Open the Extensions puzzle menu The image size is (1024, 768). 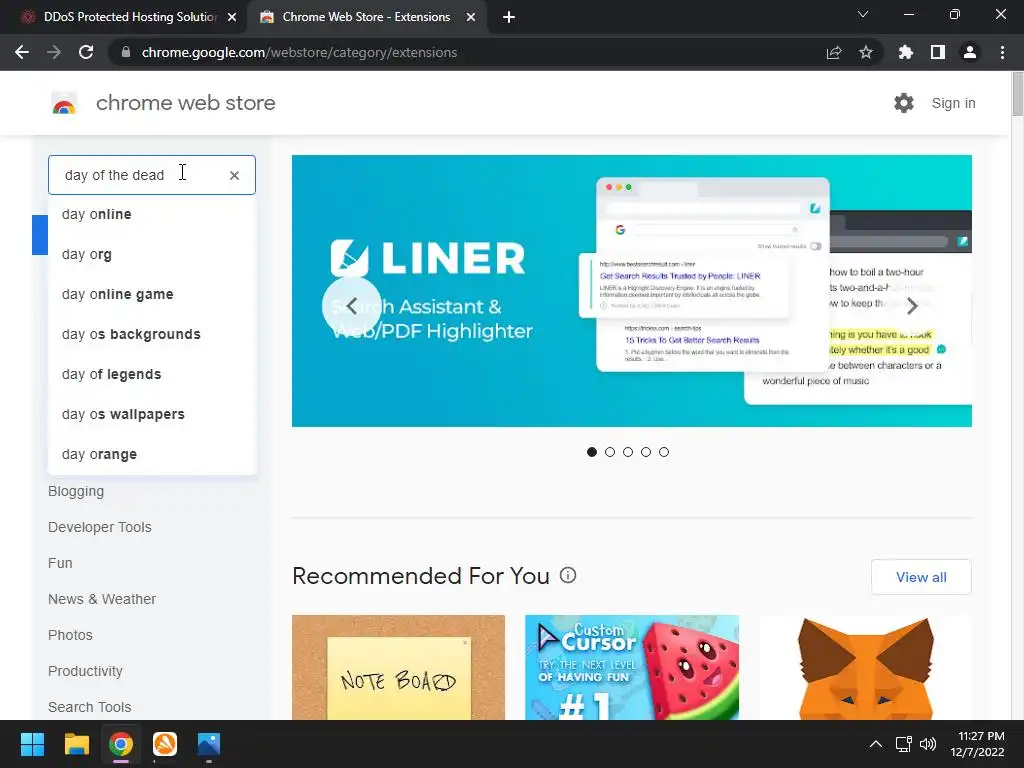coord(906,52)
